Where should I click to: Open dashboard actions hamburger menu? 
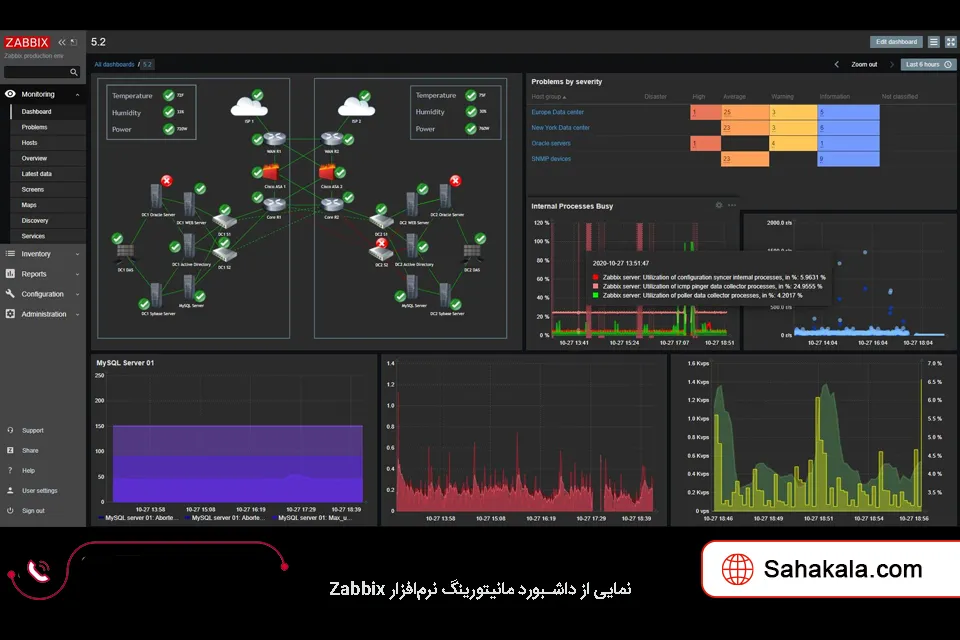(934, 42)
